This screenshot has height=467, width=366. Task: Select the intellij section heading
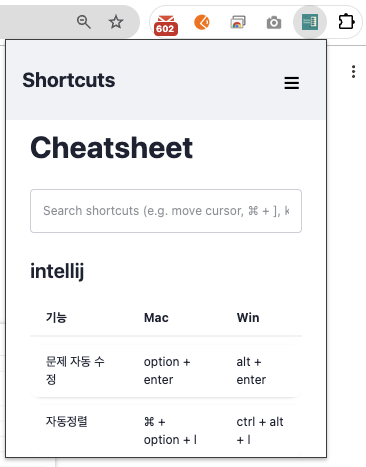57,271
